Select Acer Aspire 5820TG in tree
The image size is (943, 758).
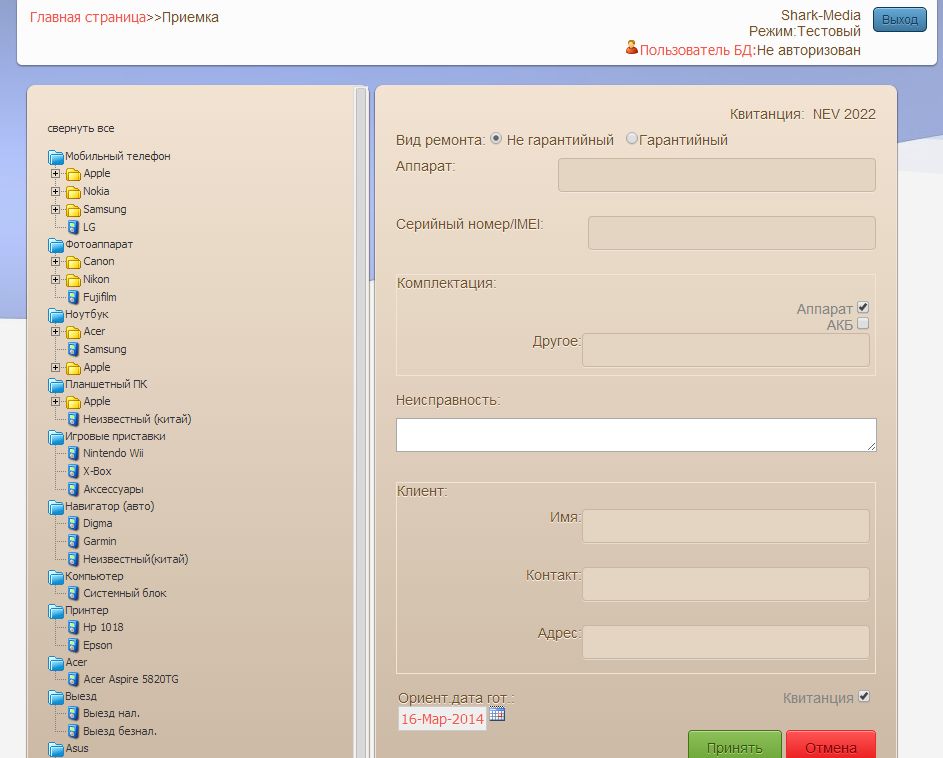coord(131,679)
